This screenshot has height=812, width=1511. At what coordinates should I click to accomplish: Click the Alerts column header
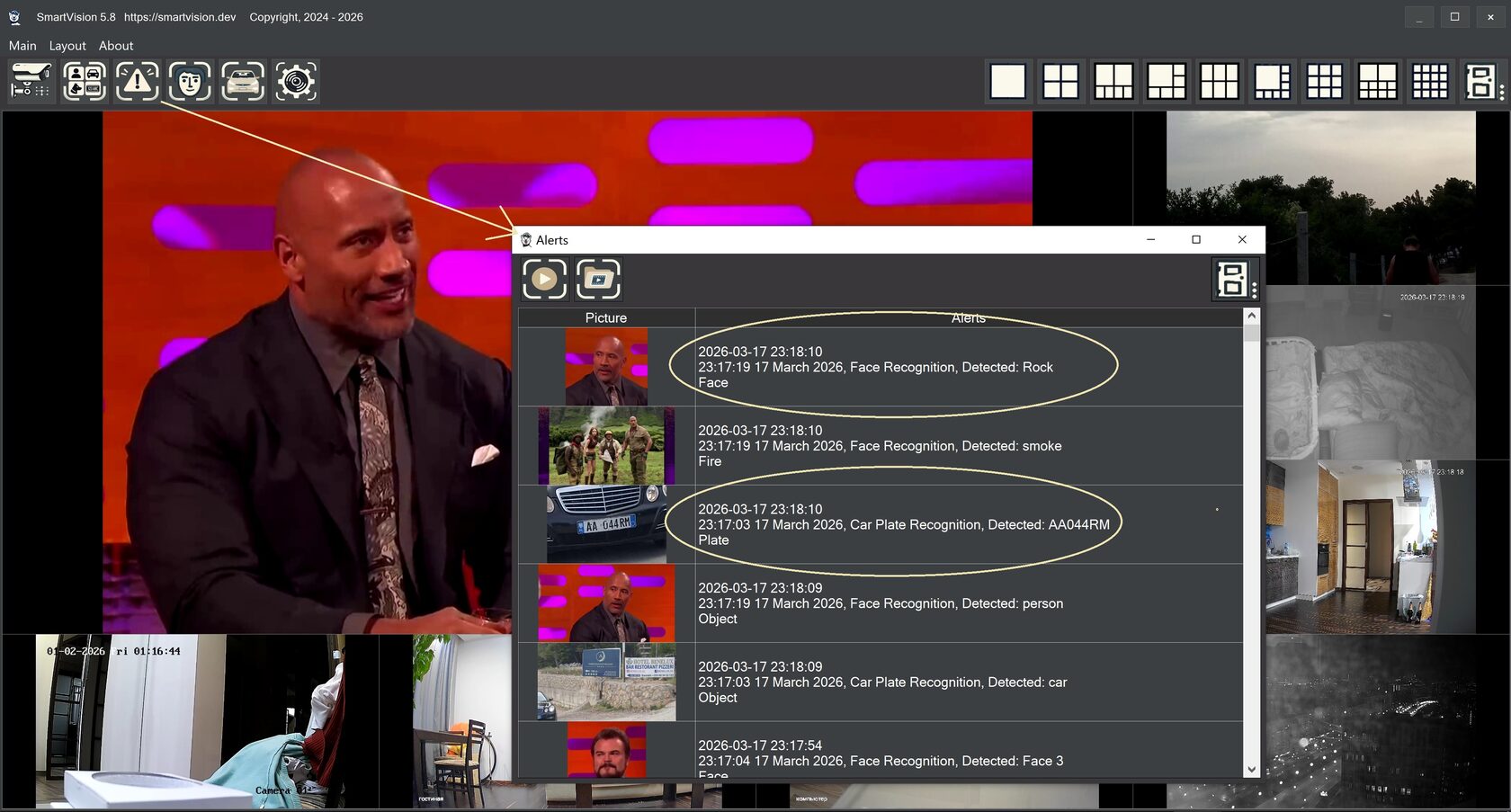point(969,317)
